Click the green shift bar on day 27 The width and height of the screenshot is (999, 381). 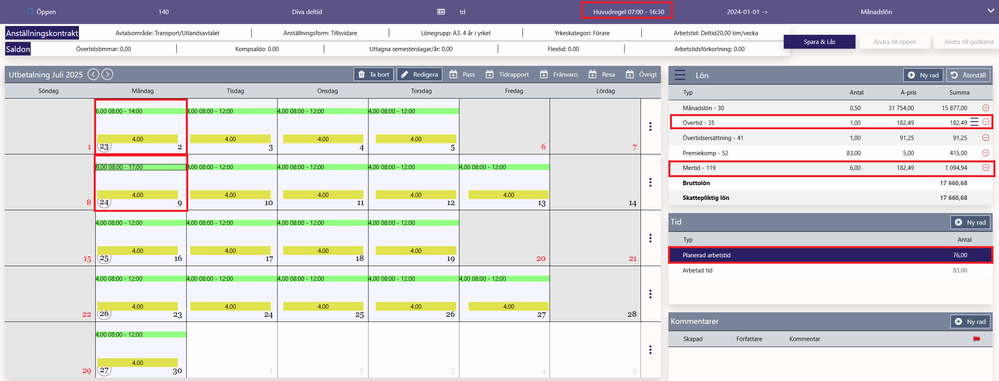504,278
